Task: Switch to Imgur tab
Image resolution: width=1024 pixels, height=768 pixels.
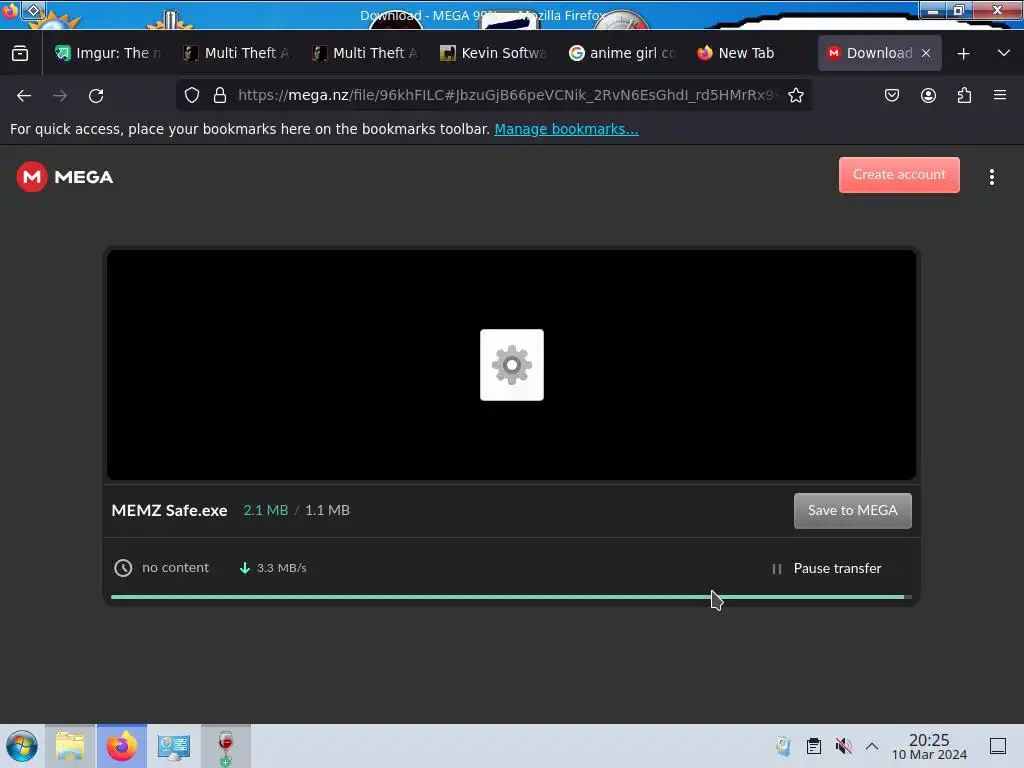Action: (x=108, y=53)
